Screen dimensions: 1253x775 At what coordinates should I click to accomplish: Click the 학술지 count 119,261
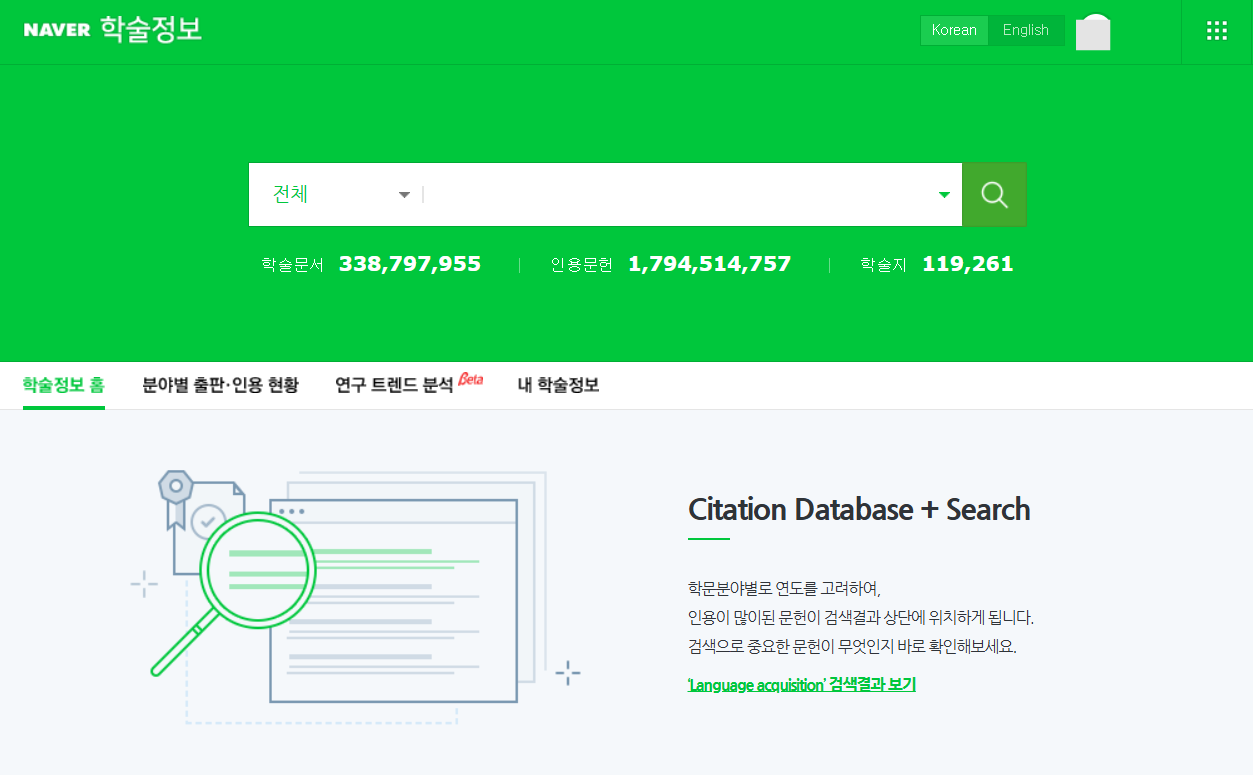click(x=967, y=264)
